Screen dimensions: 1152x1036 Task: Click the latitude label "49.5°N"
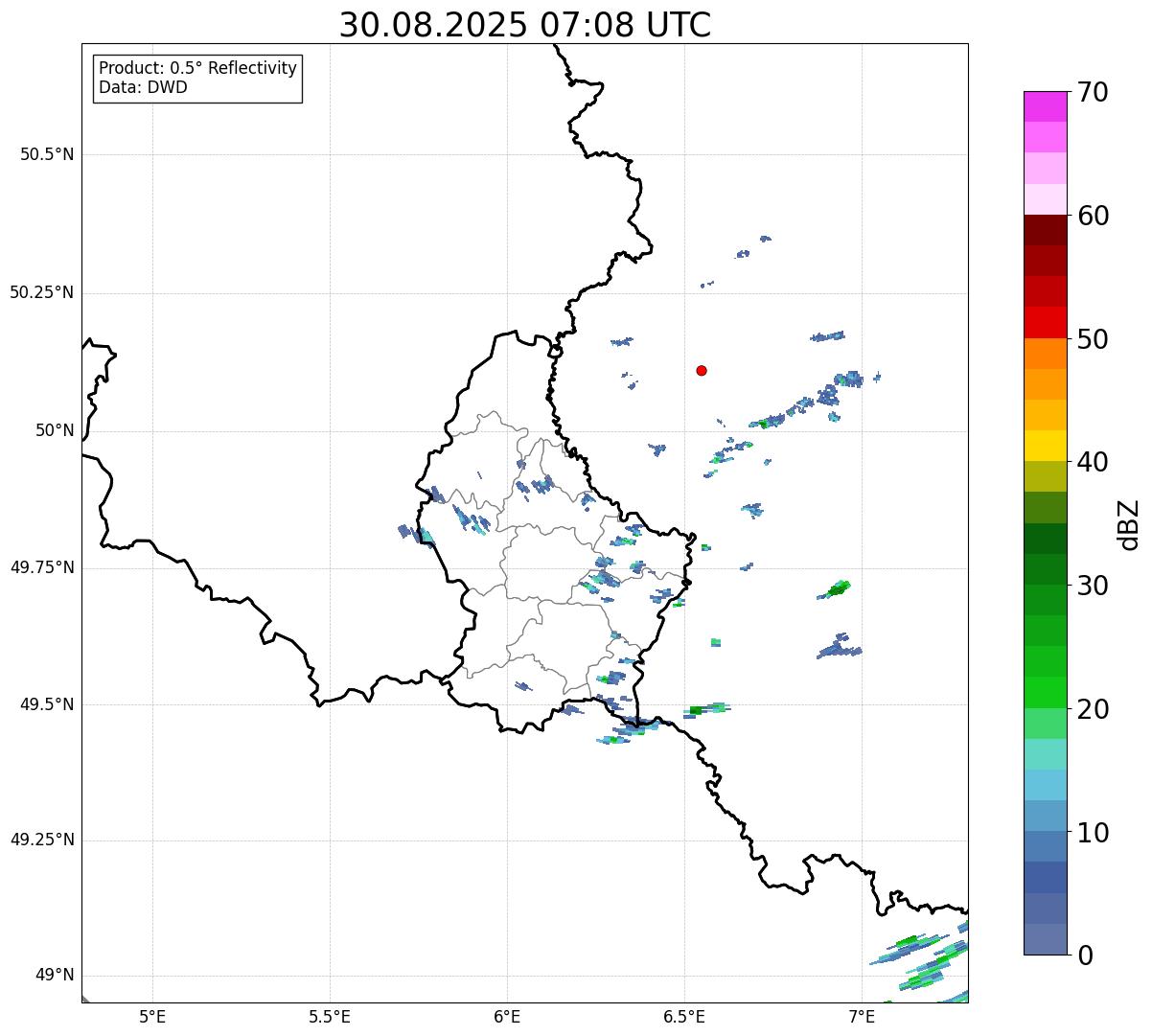47,704
